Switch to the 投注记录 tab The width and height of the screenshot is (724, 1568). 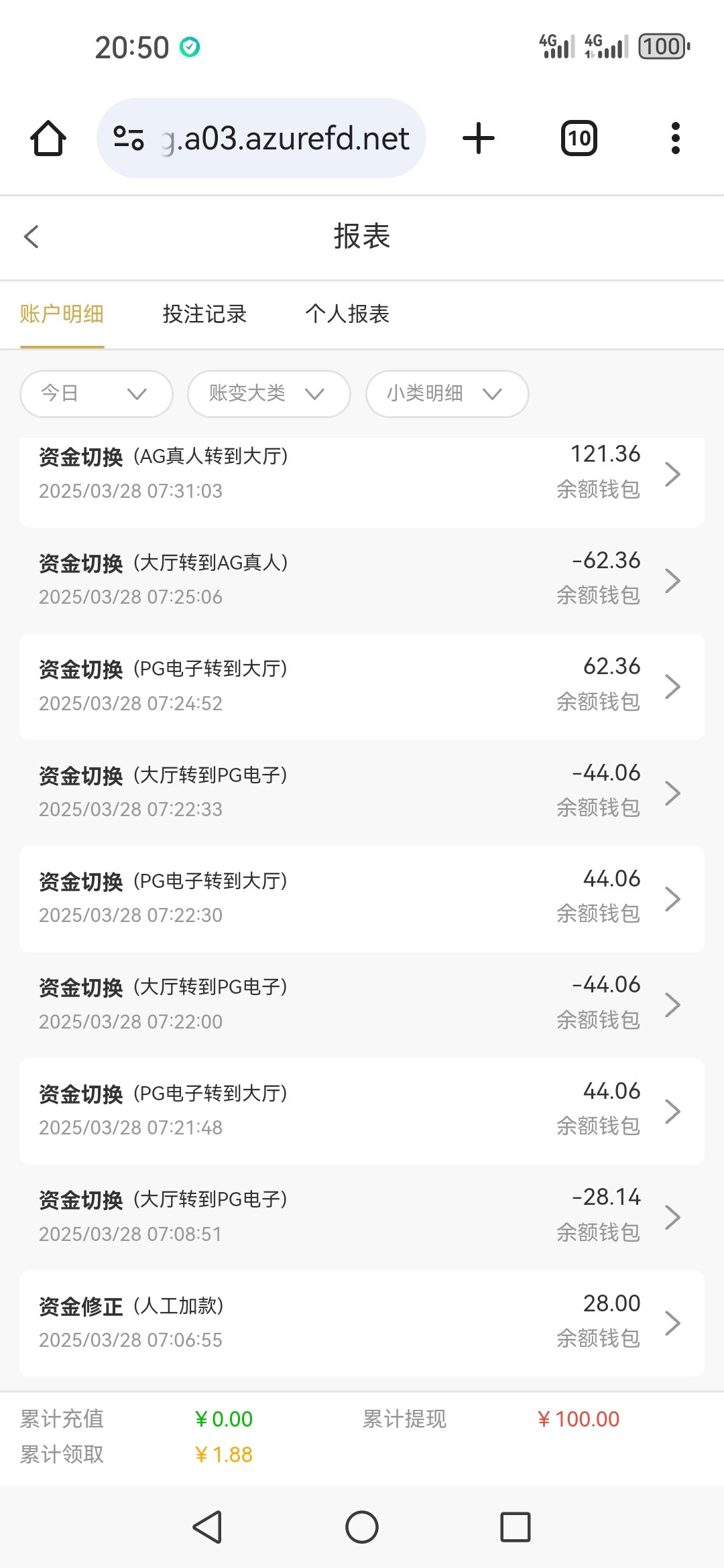204,314
